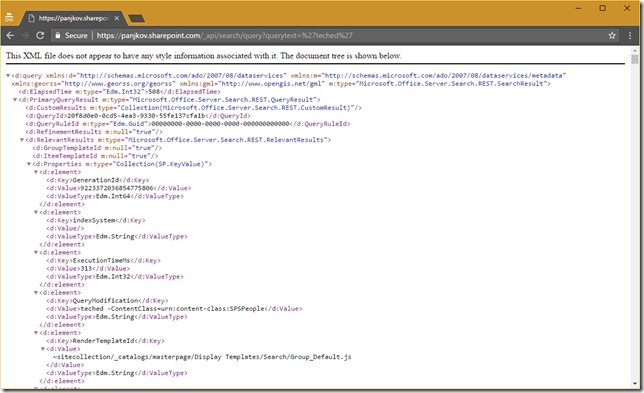Click the RenderTemplateId key text

104,341
